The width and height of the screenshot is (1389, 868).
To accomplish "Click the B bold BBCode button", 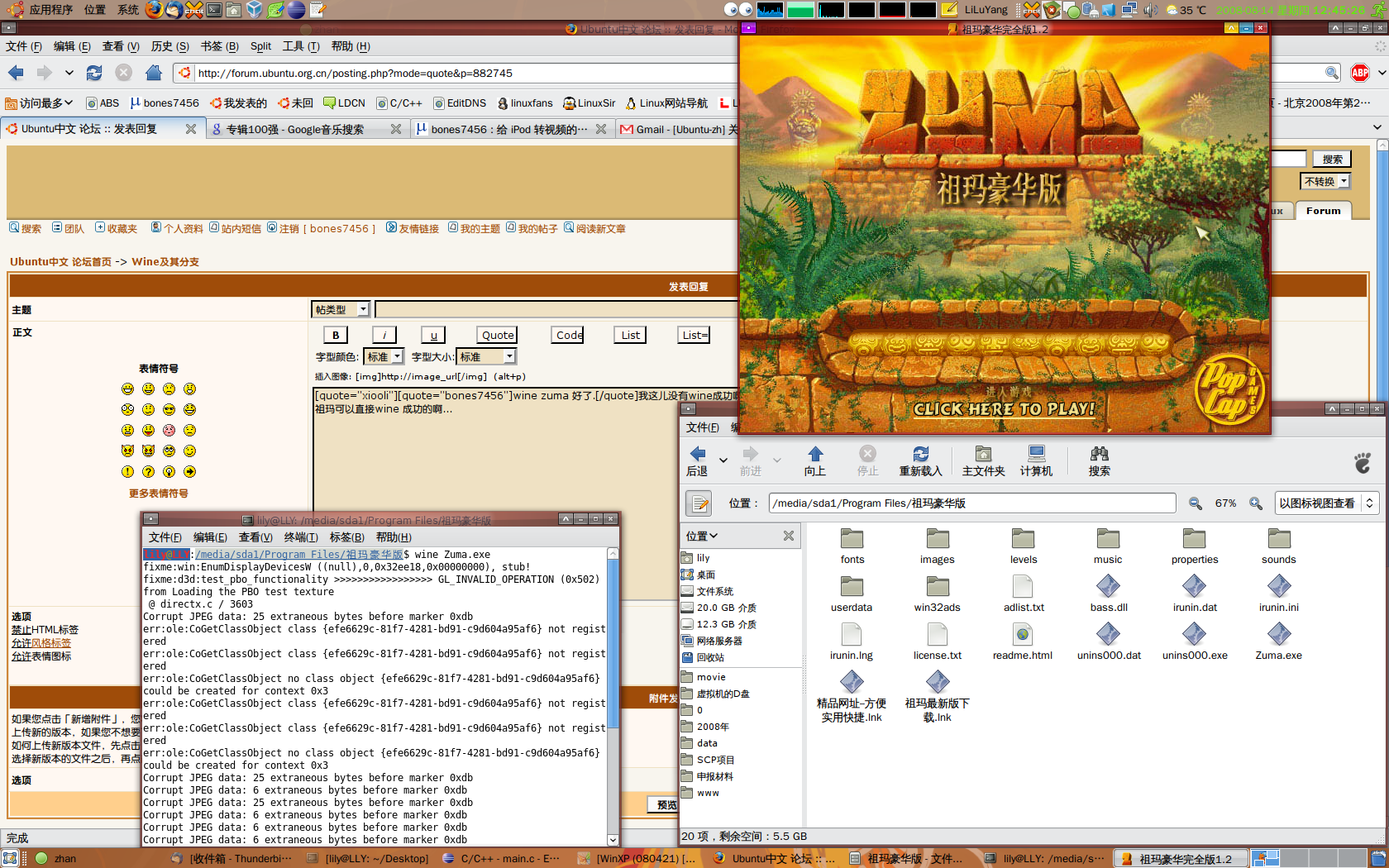I will pyautogui.click(x=335, y=335).
